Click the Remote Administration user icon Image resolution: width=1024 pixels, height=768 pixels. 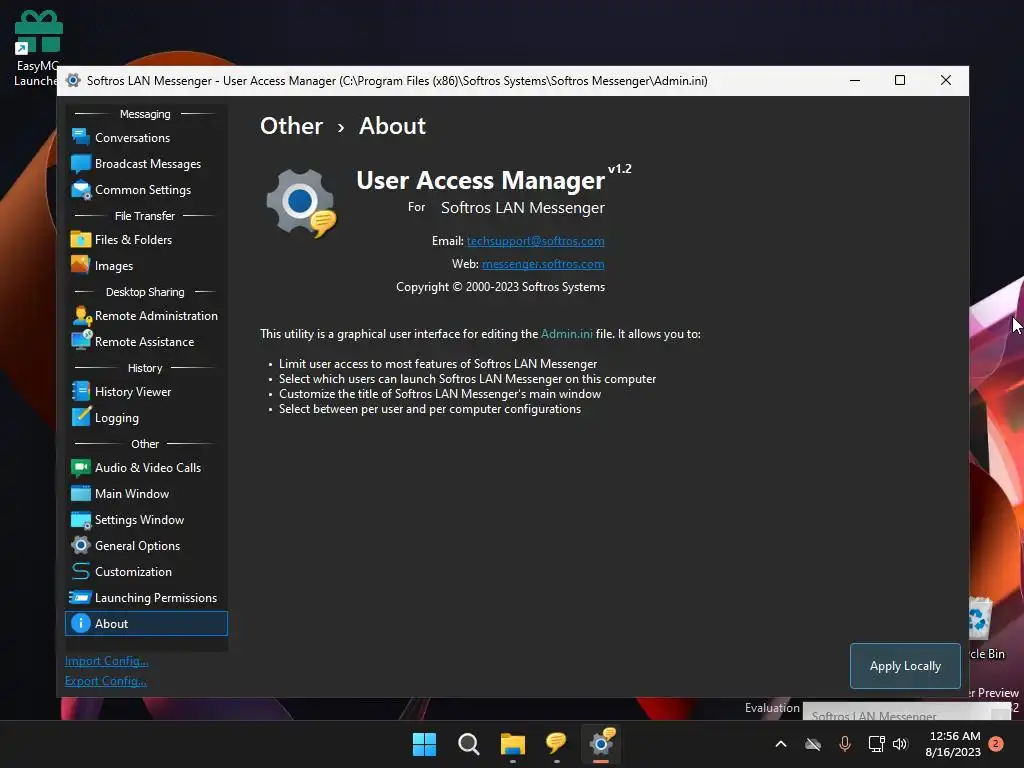pos(82,315)
